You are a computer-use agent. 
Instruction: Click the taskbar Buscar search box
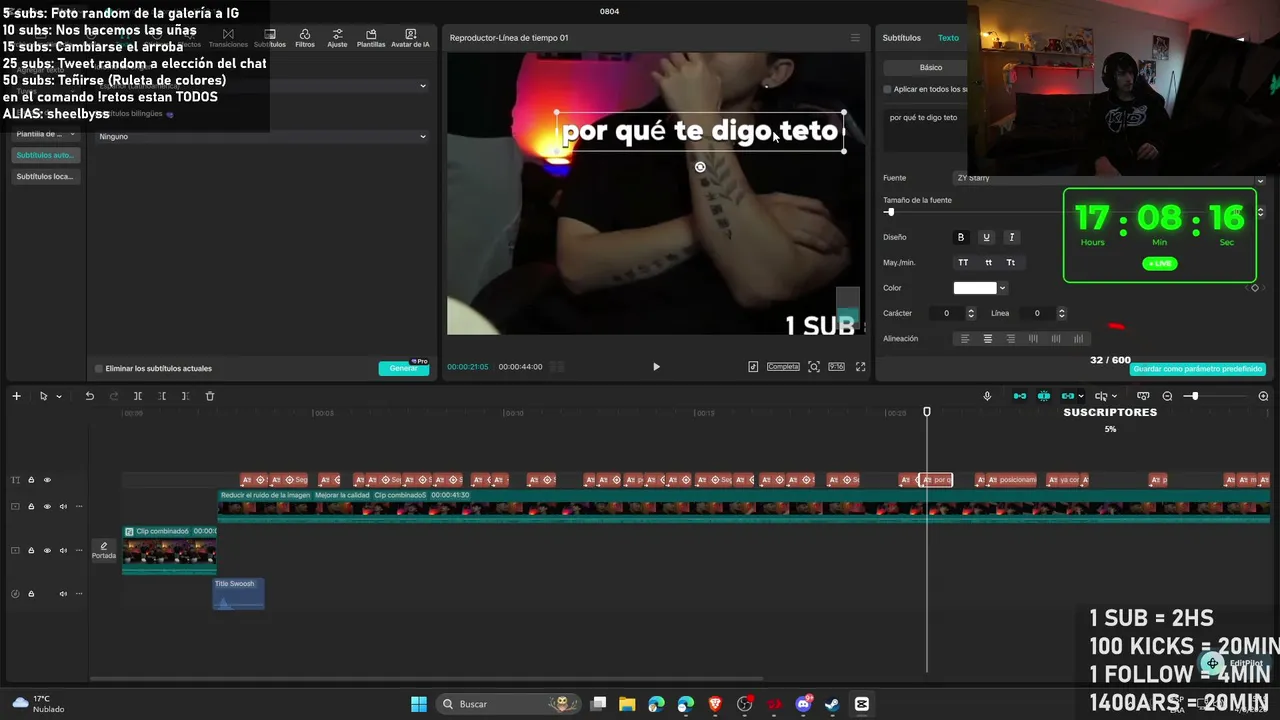pos(510,704)
